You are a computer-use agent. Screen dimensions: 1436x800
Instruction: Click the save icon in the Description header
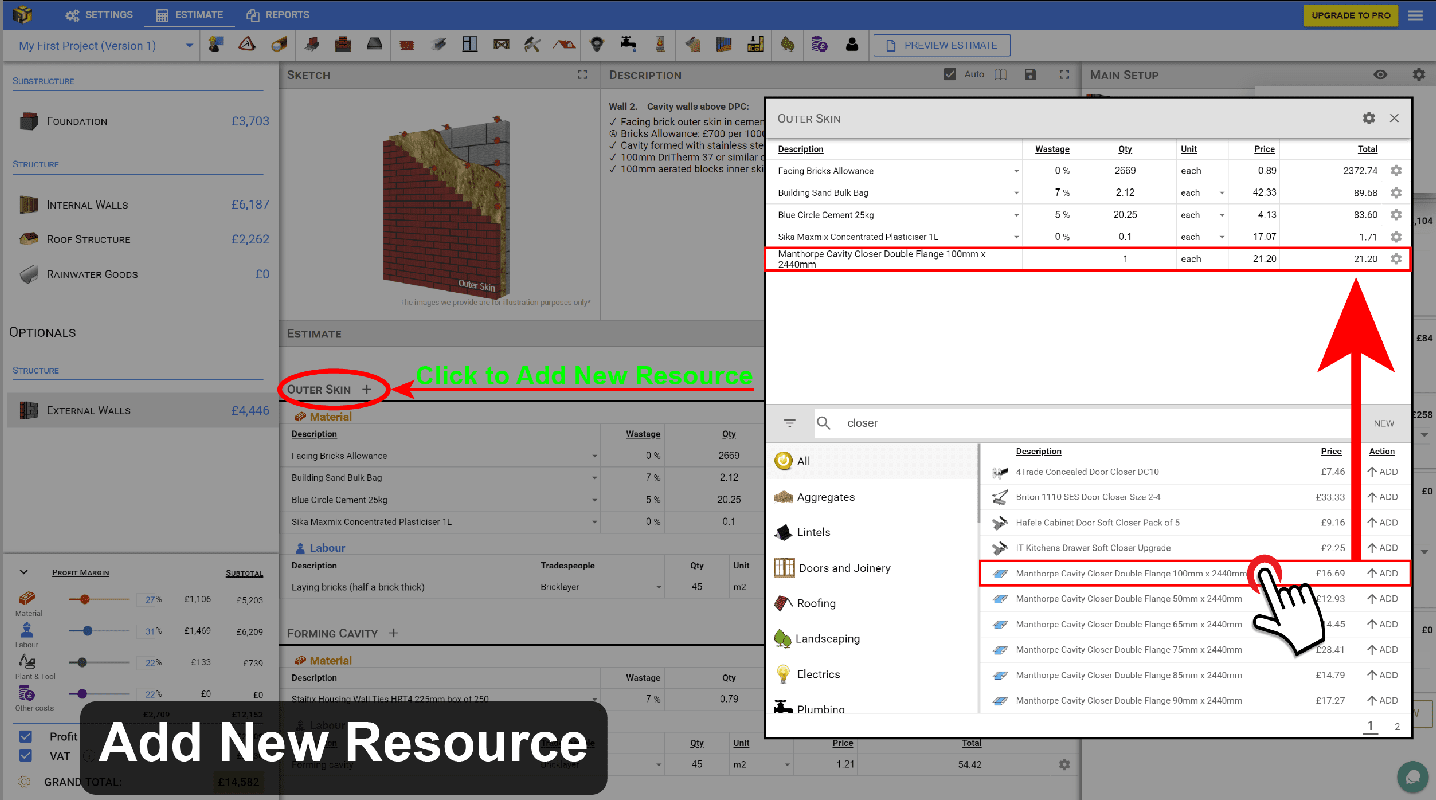(1031, 75)
